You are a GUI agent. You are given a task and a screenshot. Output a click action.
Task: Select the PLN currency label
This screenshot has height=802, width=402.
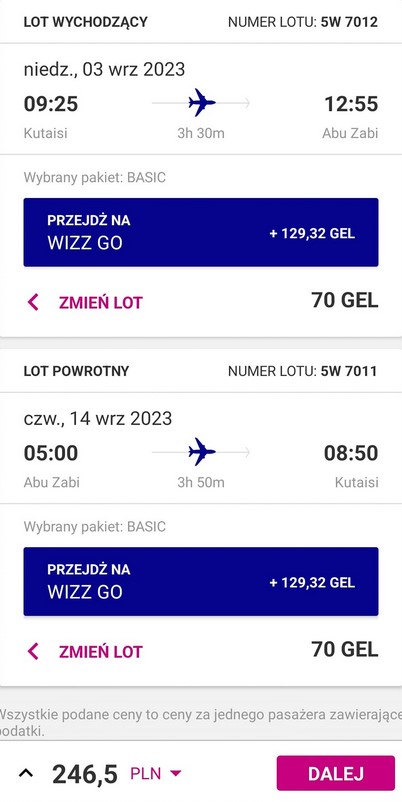click(x=146, y=773)
